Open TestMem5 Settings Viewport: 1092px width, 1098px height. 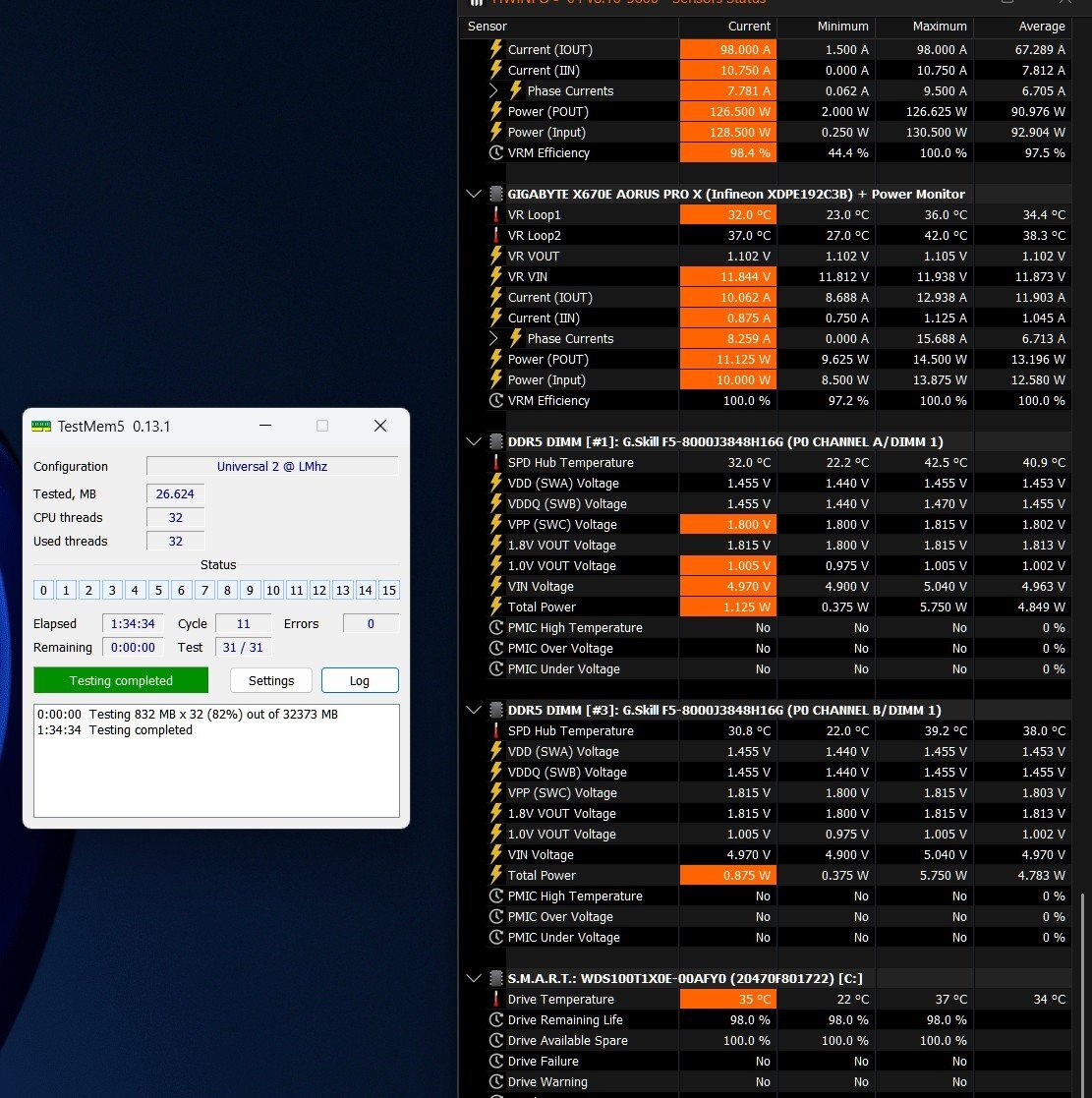pos(271,680)
